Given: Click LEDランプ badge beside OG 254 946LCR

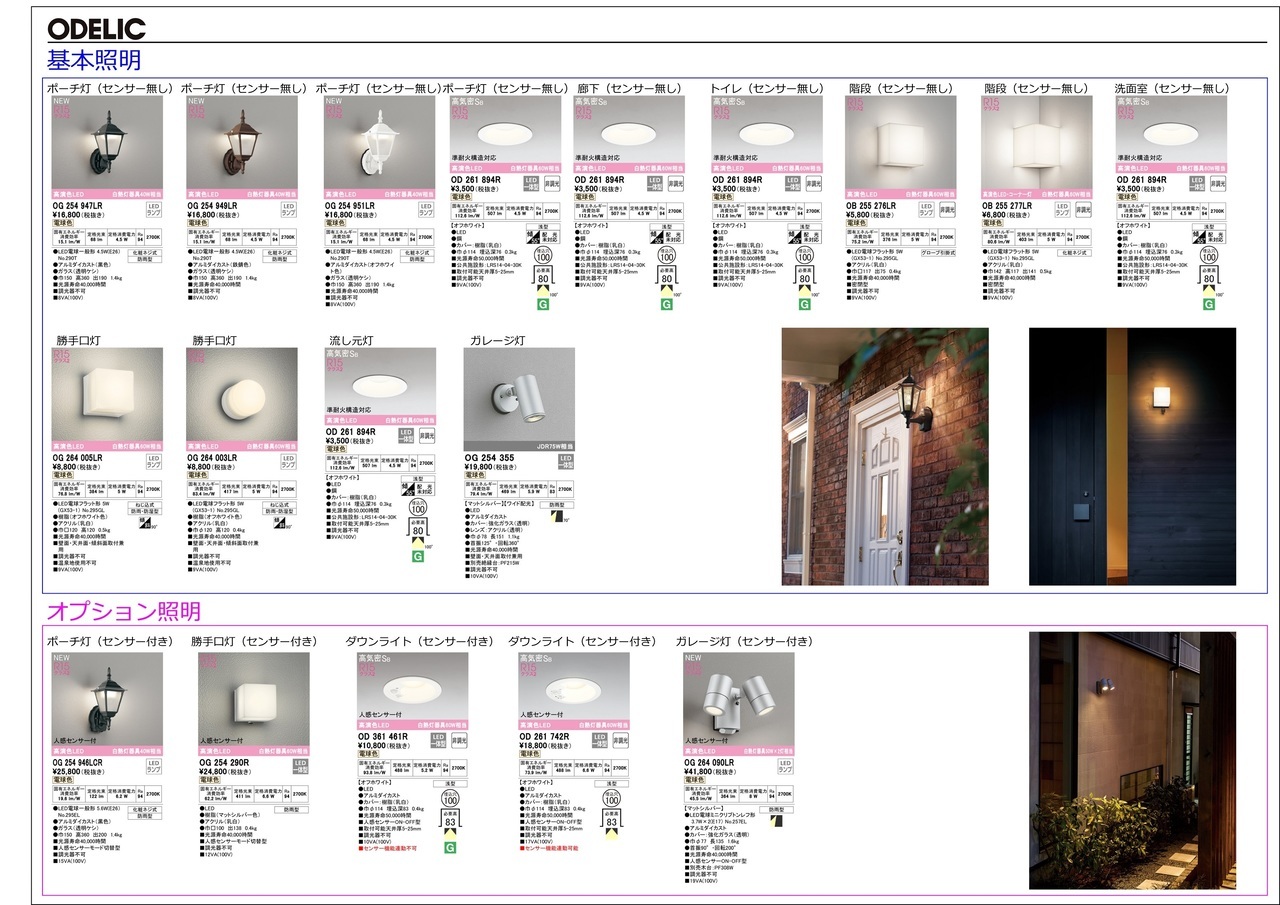Looking at the screenshot, I should coord(153,766).
